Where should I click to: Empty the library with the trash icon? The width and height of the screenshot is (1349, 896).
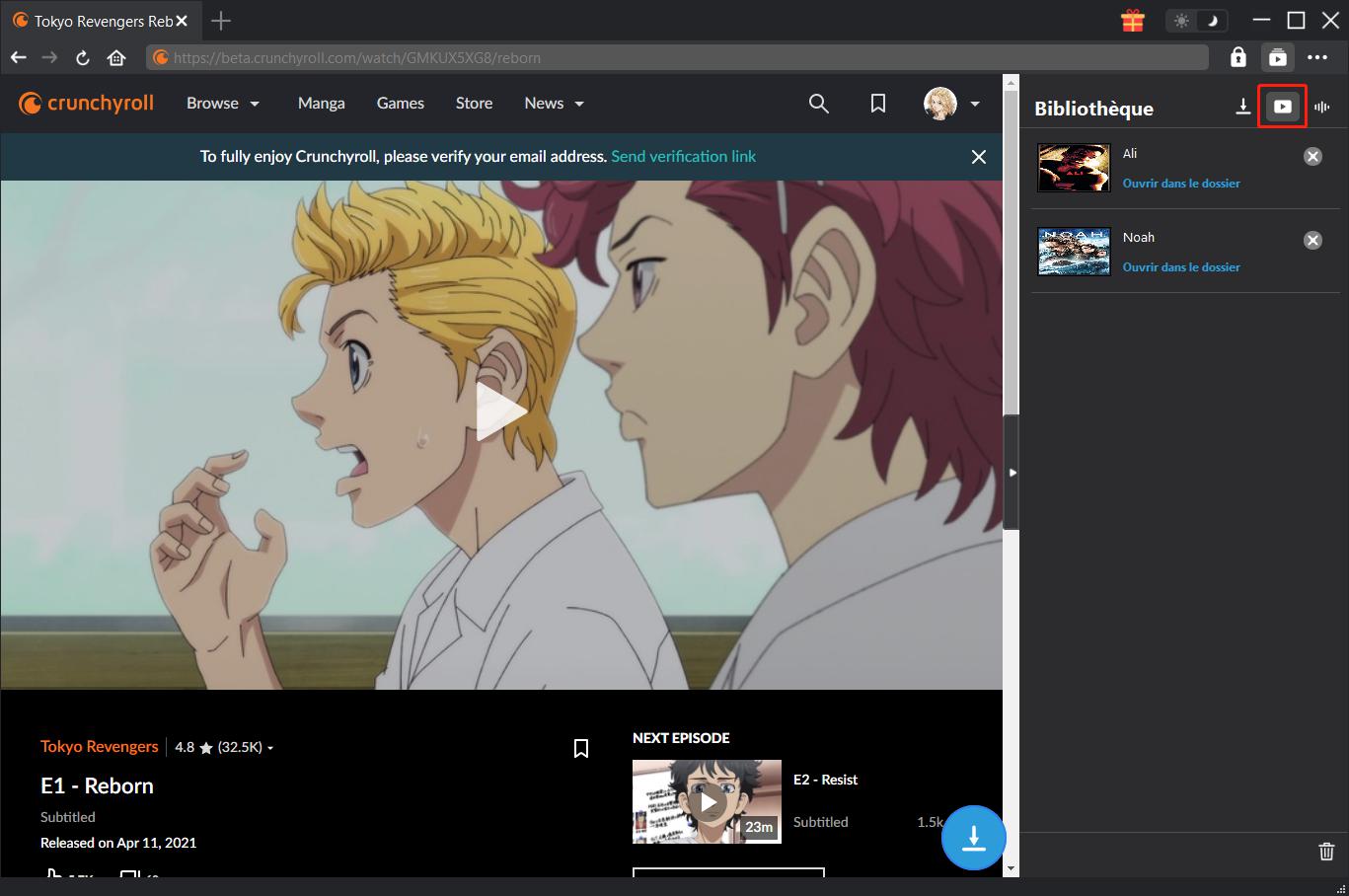[1326, 851]
